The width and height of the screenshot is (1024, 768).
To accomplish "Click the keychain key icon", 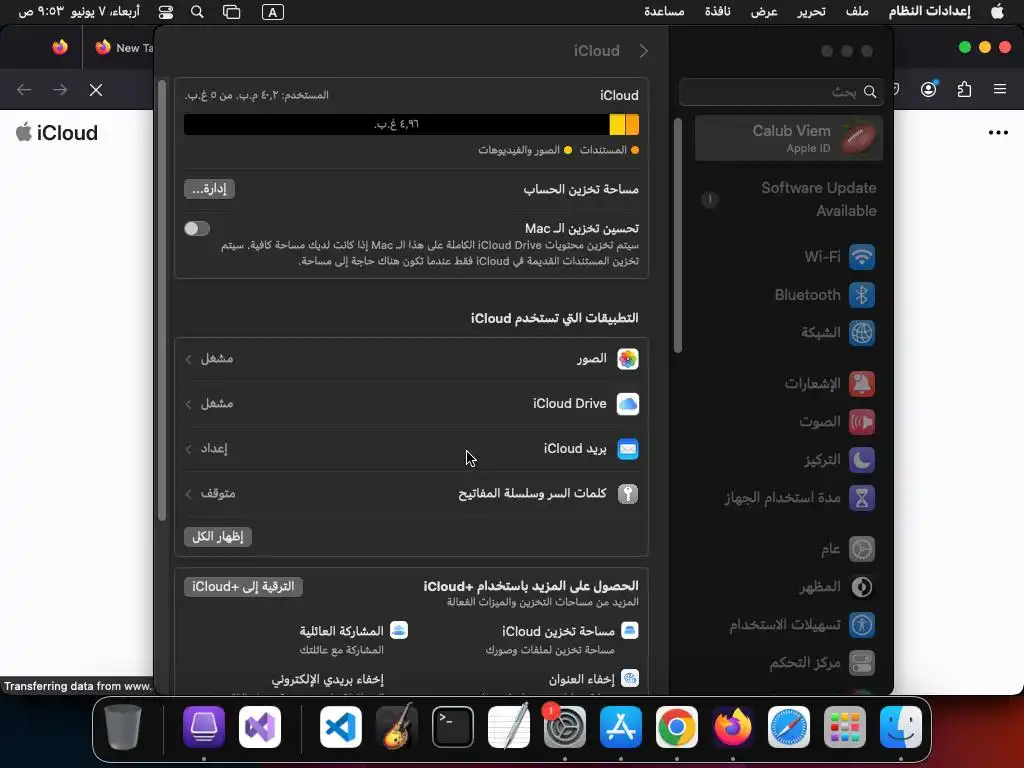I will click(x=628, y=494).
